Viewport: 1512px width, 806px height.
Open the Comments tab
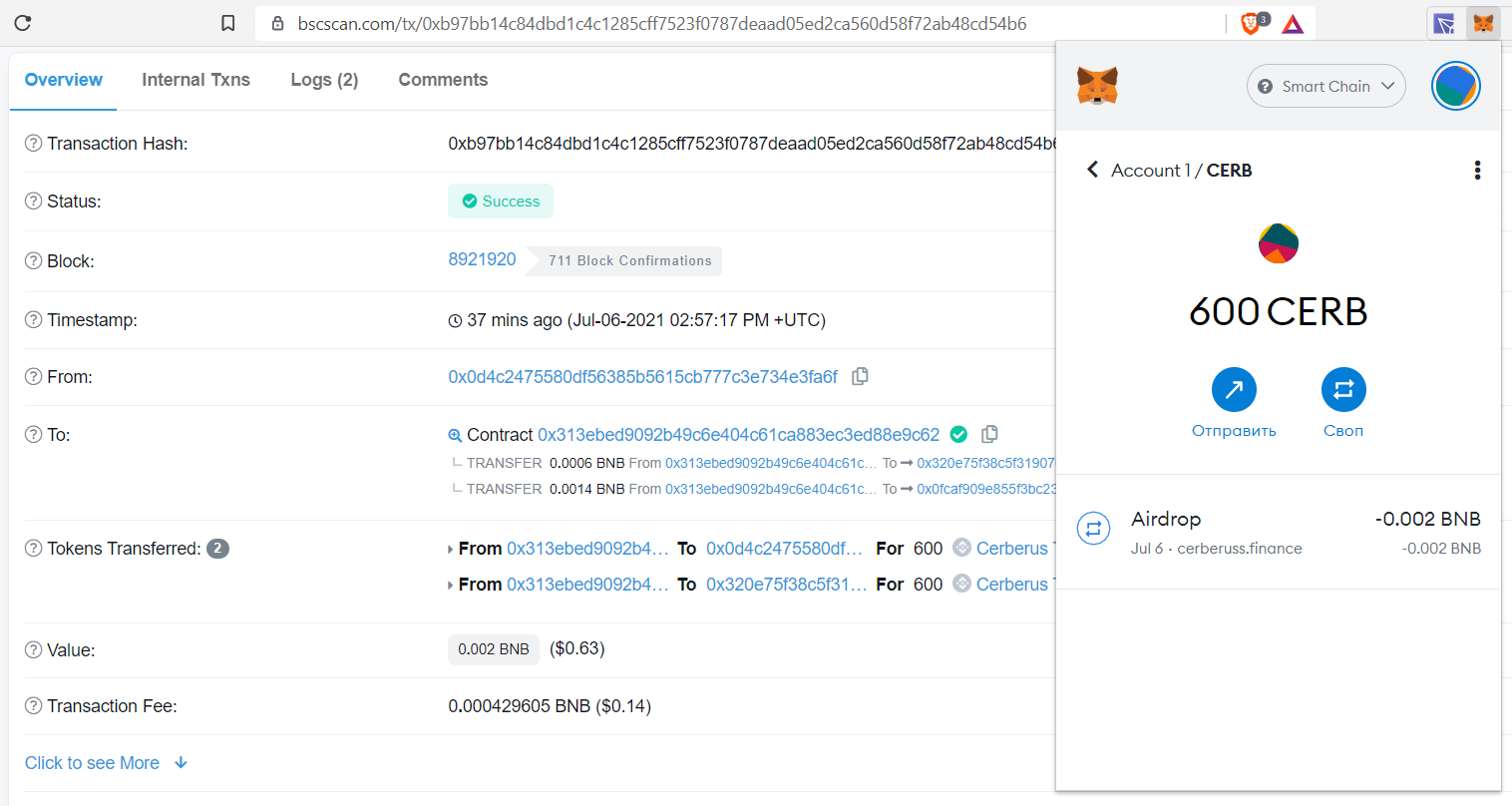pyautogui.click(x=443, y=80)
